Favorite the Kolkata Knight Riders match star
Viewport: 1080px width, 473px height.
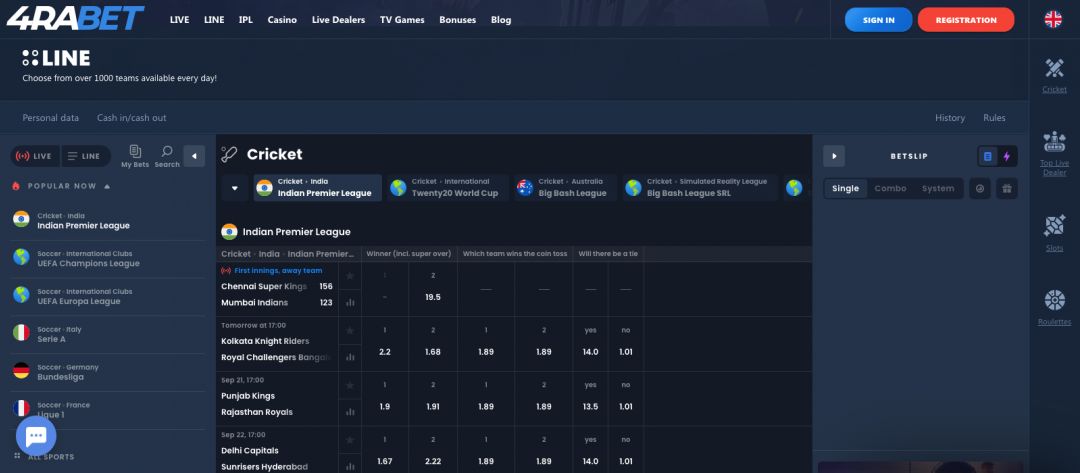tap(350, 330)
